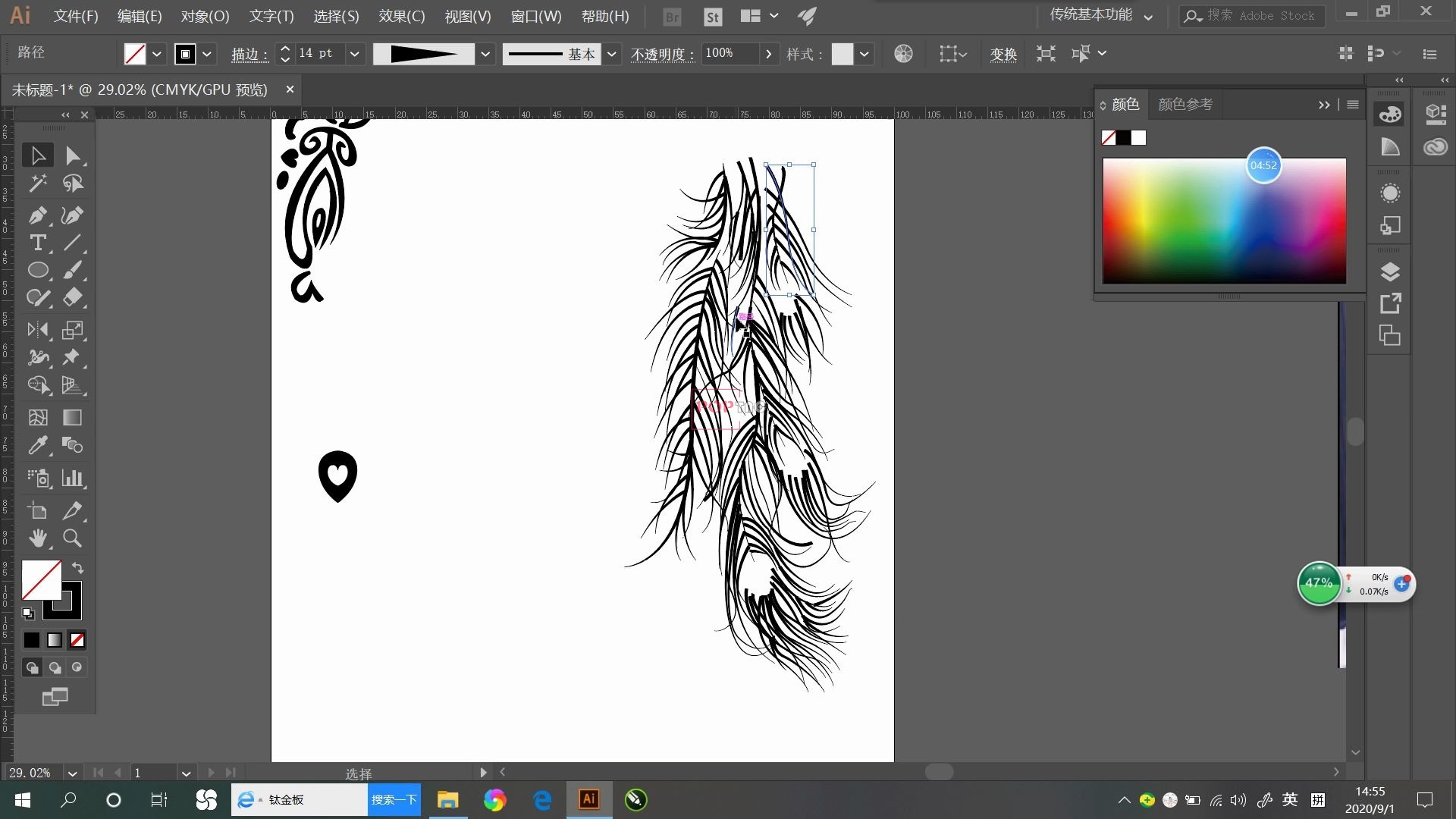Select the Pen tool

(x=37, y=215)
